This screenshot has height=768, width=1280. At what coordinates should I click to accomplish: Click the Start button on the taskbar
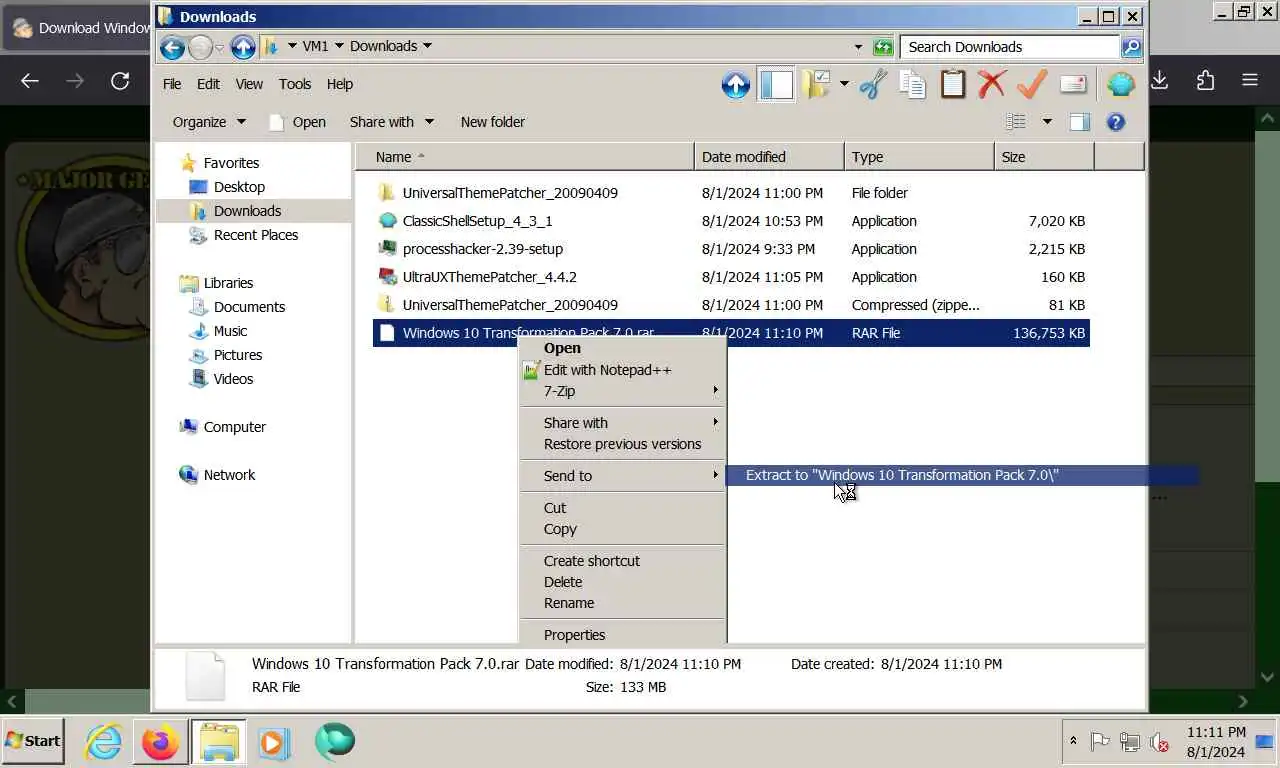coord(33,741)
